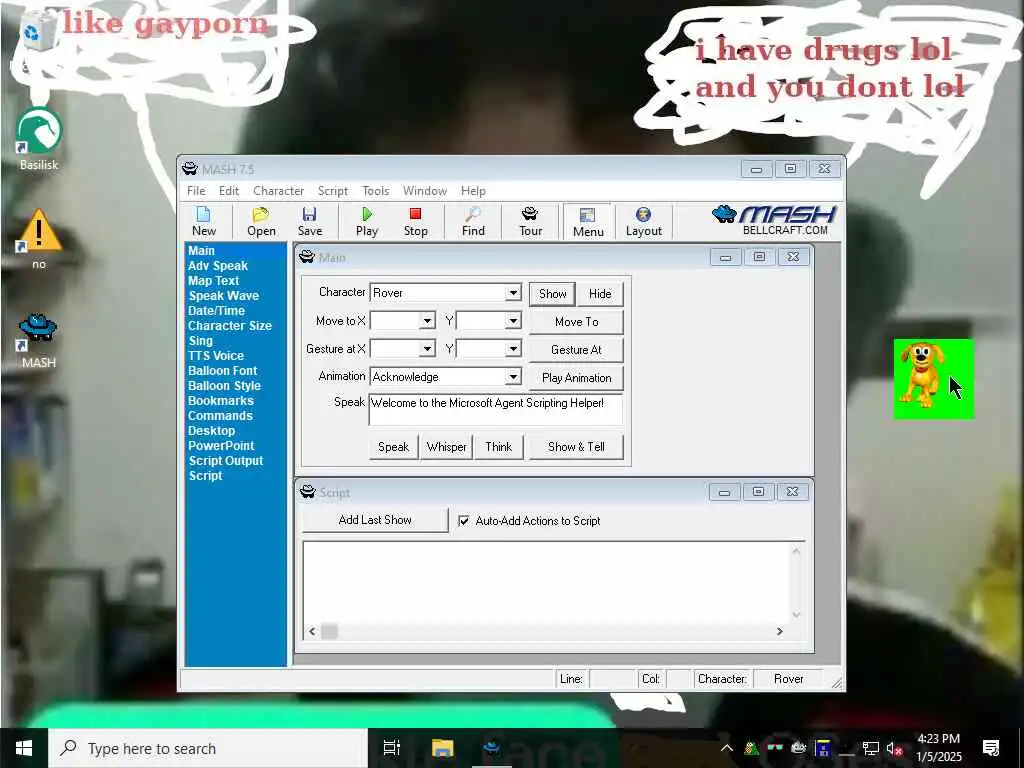Expand the Character dropdown showing Rover
This screenshot has height=768, width=1024.
pyautogui.click(x=513, y=293)
